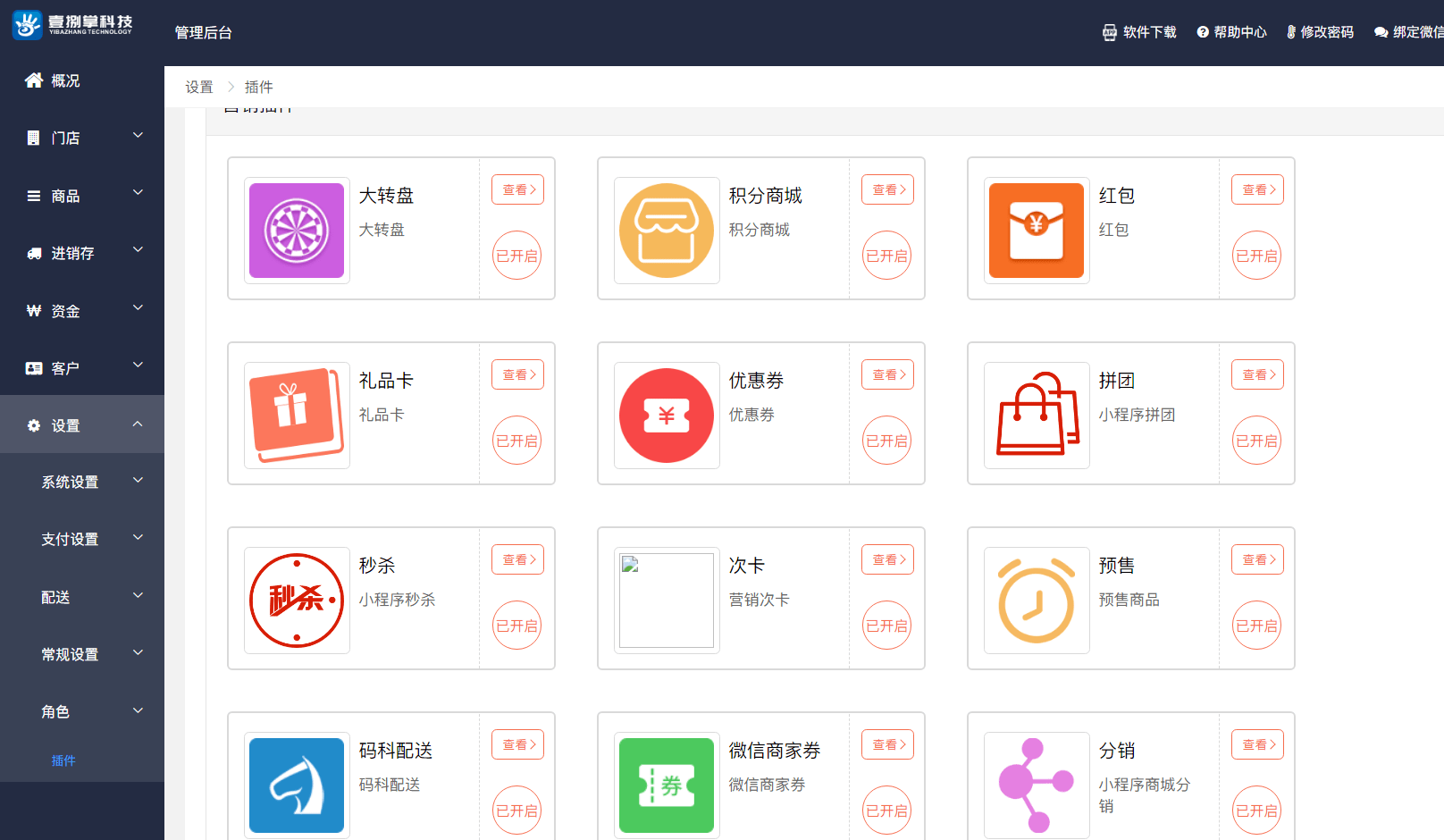This screenshot has width=1444, height=840.
Task: Toggle 已开启 status for 预售
Action: (1257, 626)
